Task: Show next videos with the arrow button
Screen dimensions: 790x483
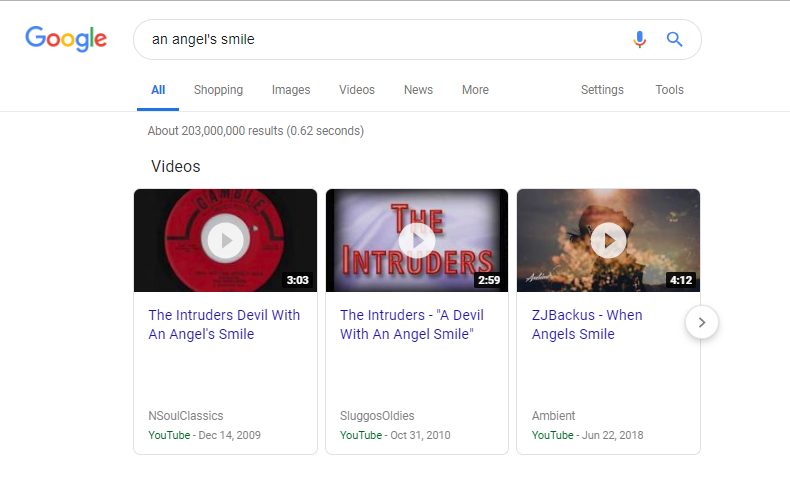Action: click(x=702, y=322)
